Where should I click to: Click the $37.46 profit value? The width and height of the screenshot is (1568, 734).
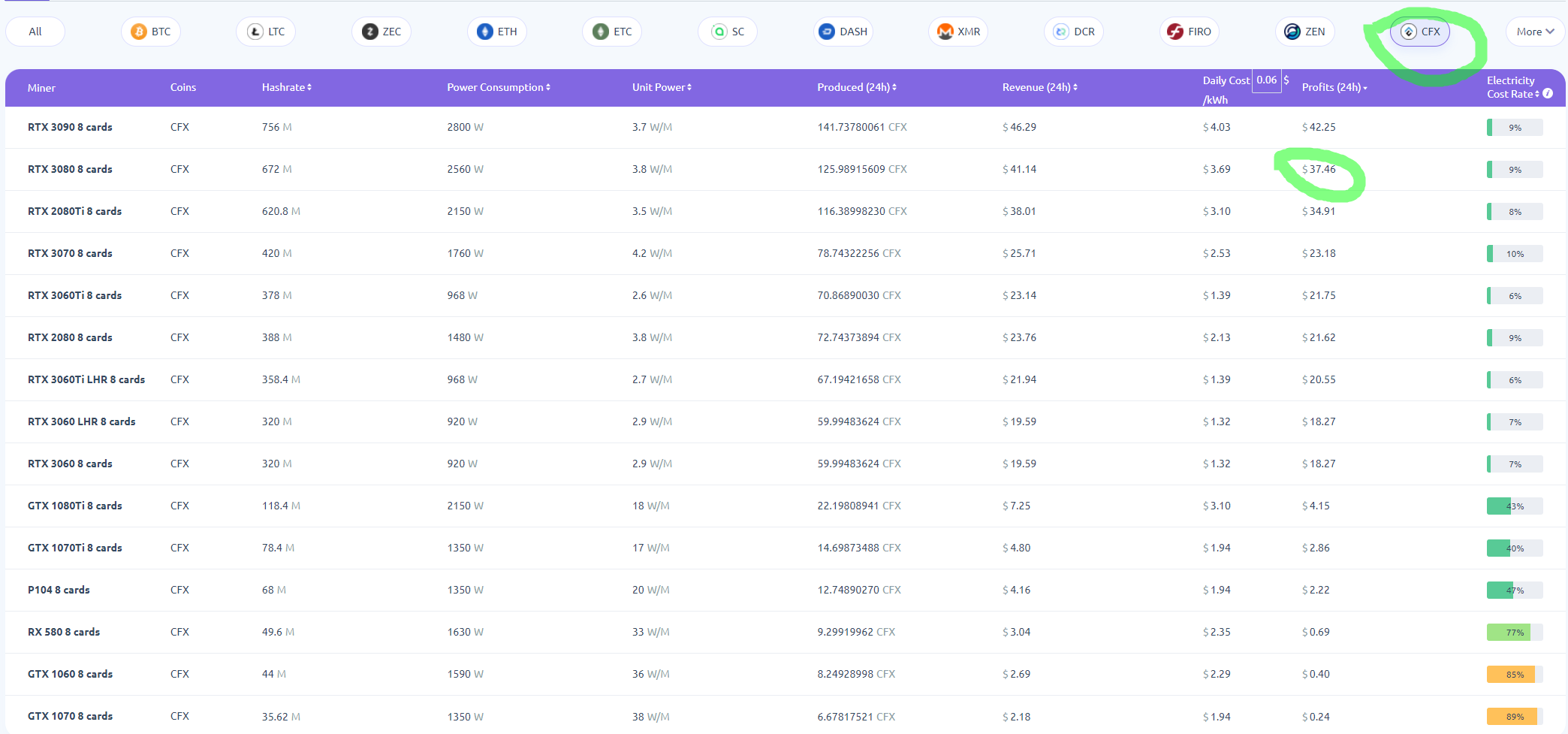tap(1319, 169)
